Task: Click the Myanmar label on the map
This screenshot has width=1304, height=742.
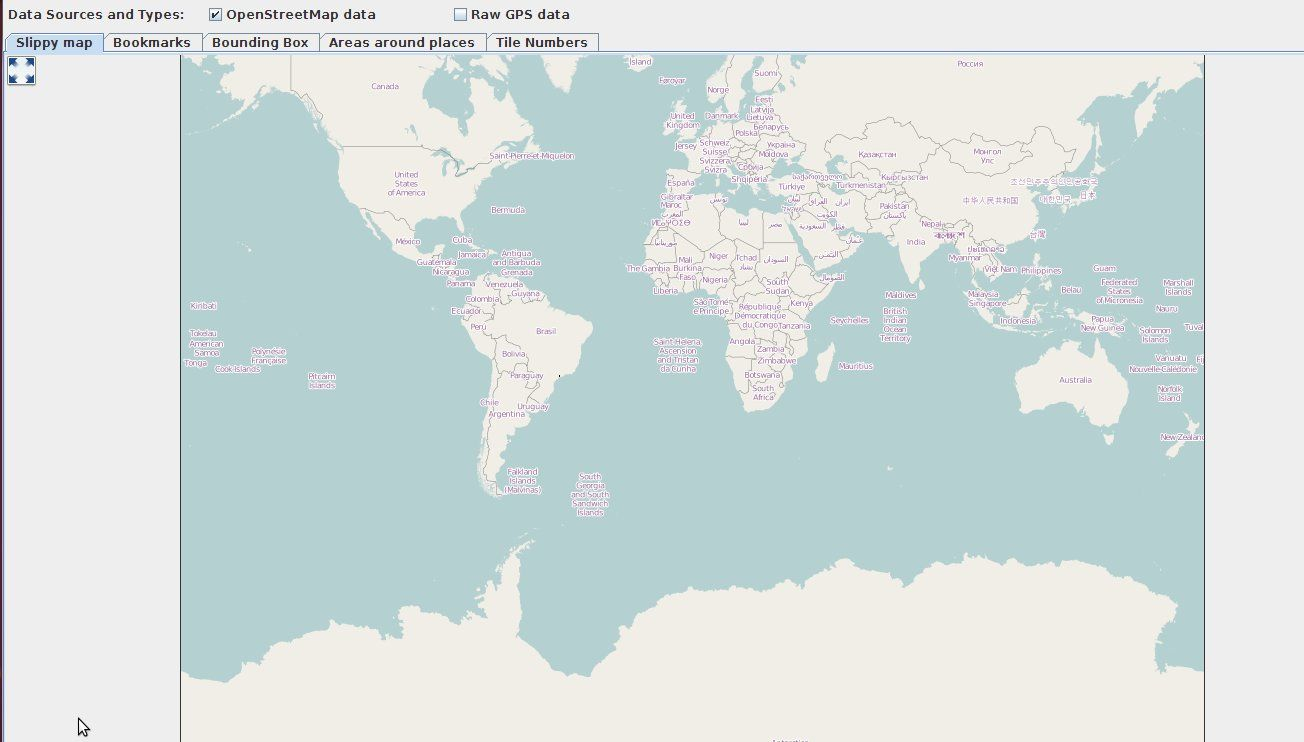Action: (965, 258)
